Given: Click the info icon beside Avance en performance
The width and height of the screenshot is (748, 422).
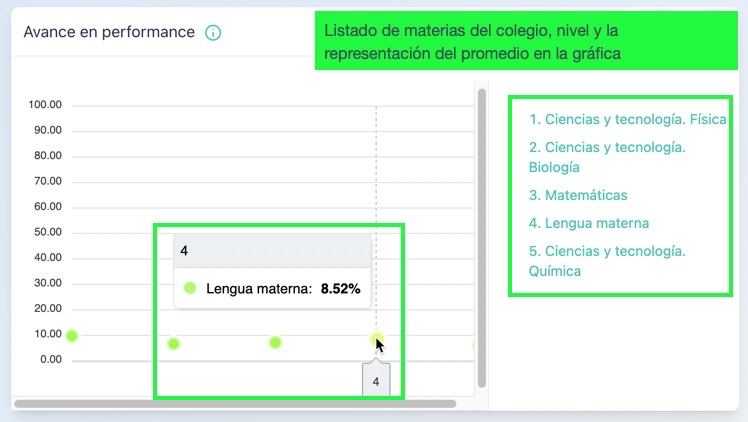Looking at the screenshot, I should [213, 32].
